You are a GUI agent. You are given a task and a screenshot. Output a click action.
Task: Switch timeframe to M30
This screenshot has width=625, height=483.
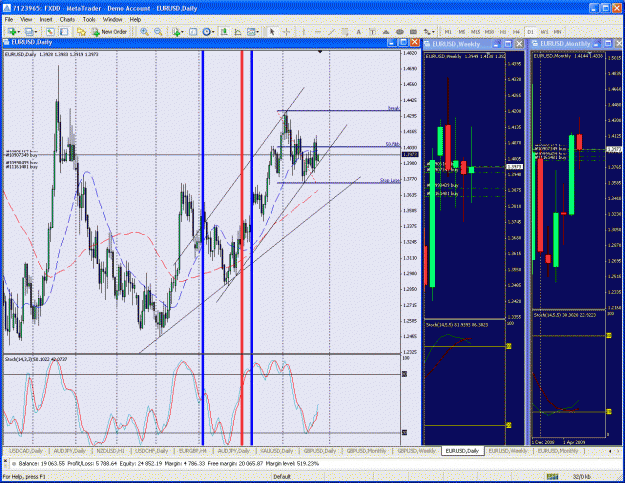pyautogui.click(x=489, y=32)
